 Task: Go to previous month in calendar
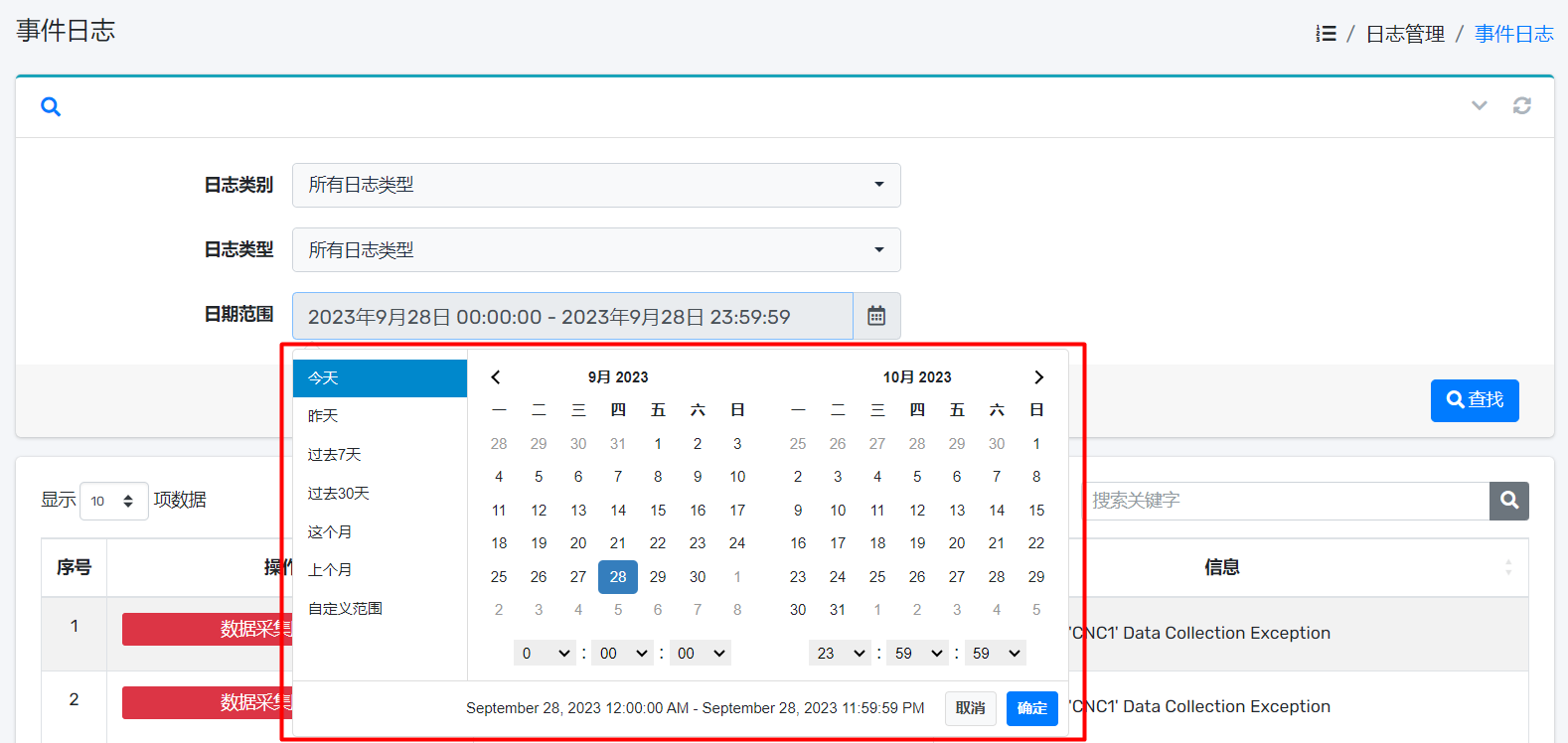(496, 377)
